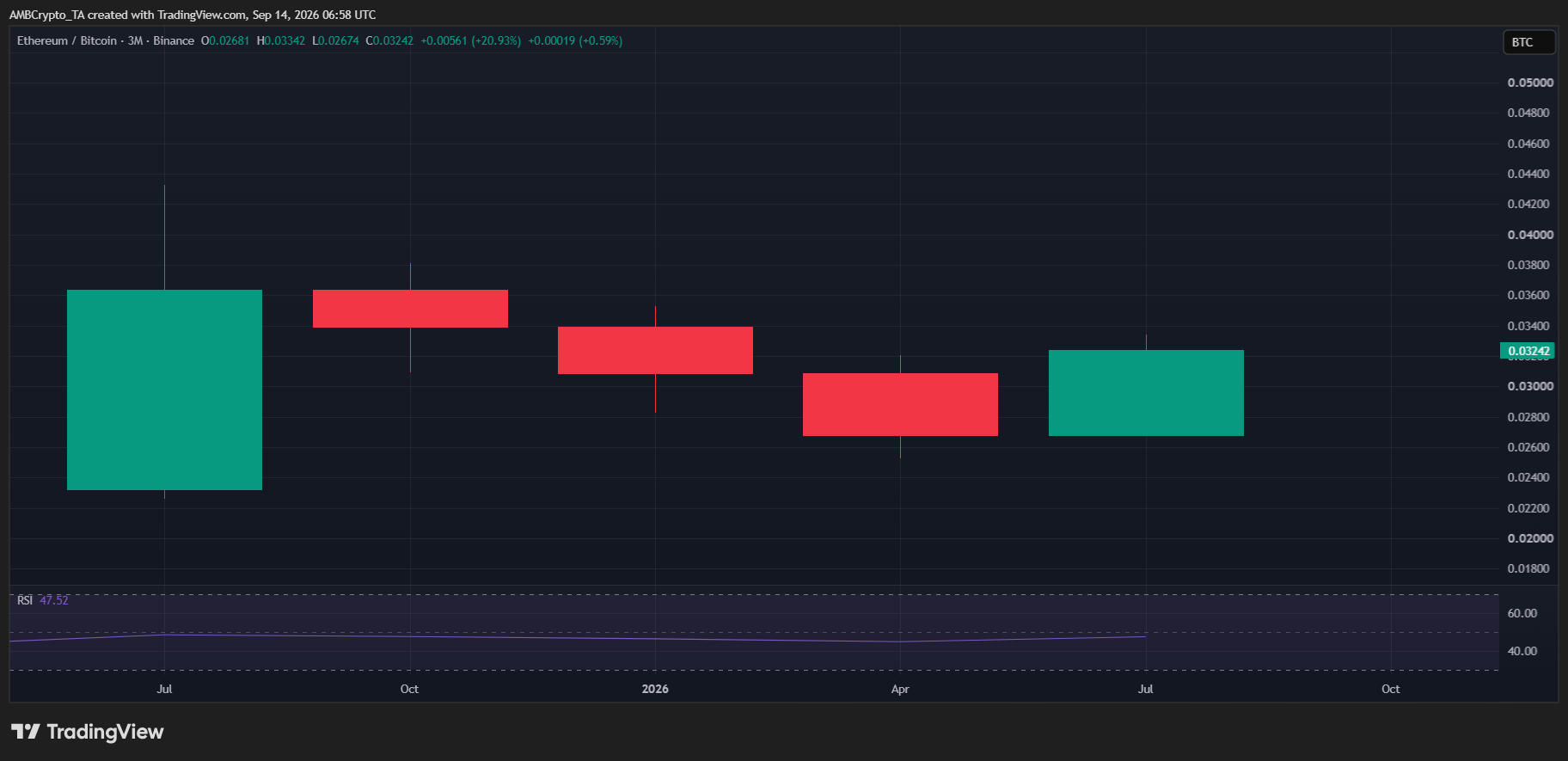
Task: Select the red October 2025 candle
Action: [x=410, y=309]
